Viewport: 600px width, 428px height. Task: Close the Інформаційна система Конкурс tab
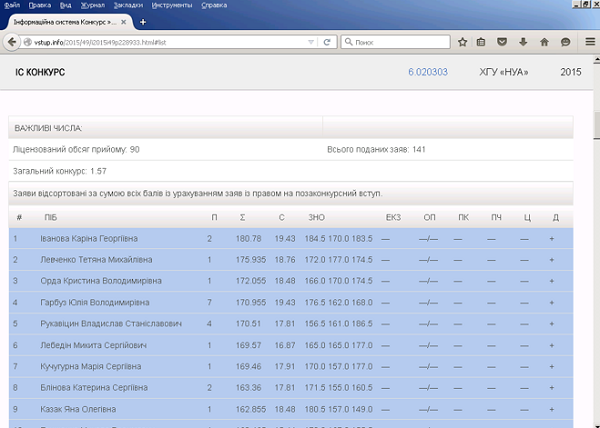tap(124, 22)
